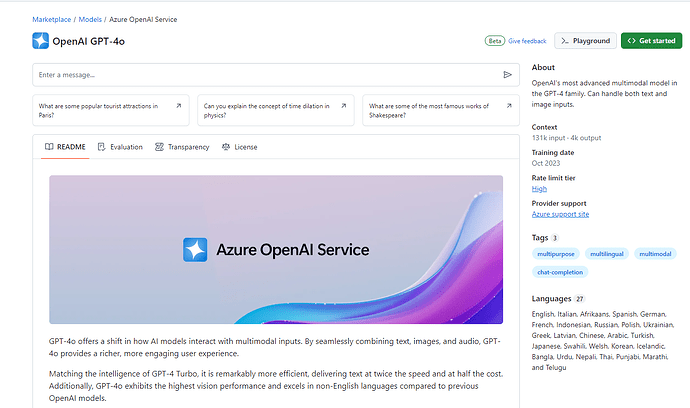Click the green Get started button
The image size is (690, 408).
(x=651, y=40)
